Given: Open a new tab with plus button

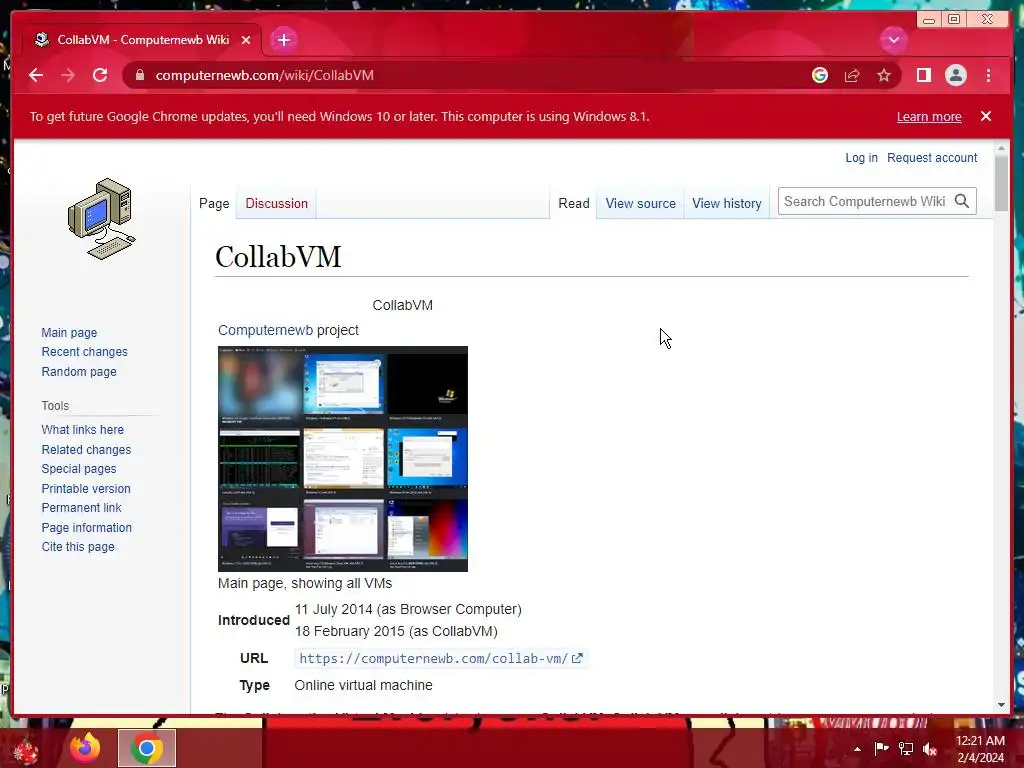Looking at the screenshot, I should [283, 40].
